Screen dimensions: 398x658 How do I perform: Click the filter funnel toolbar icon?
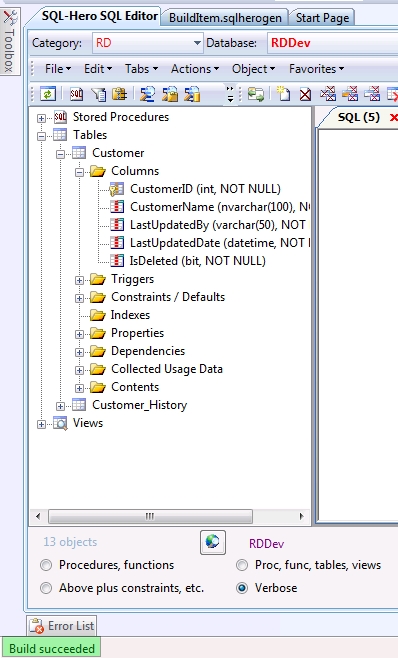(99, 94)
